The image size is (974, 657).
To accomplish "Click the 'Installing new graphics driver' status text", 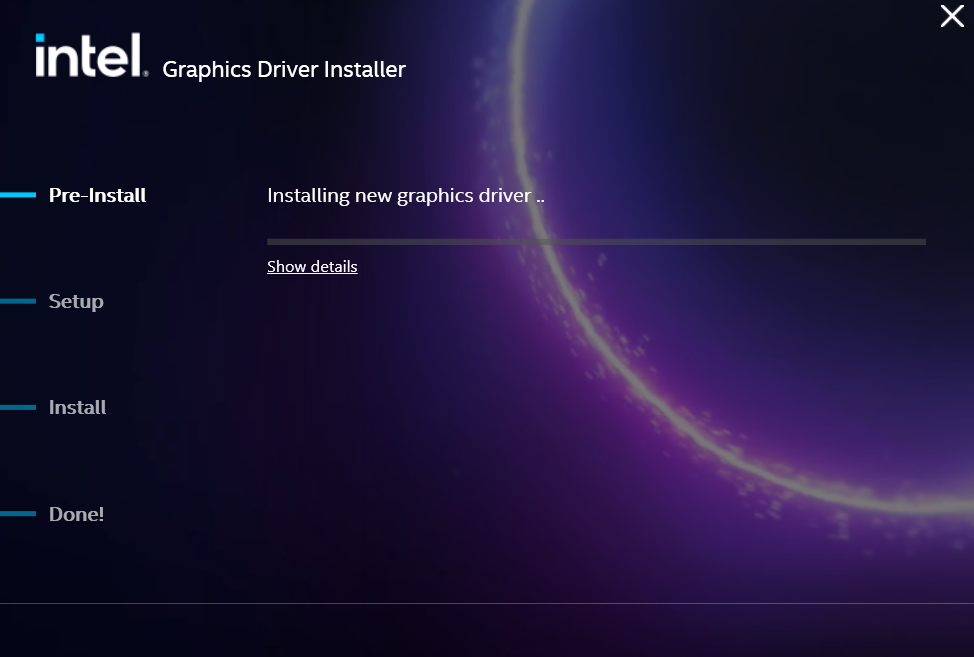I will click(x=406, y=196).
